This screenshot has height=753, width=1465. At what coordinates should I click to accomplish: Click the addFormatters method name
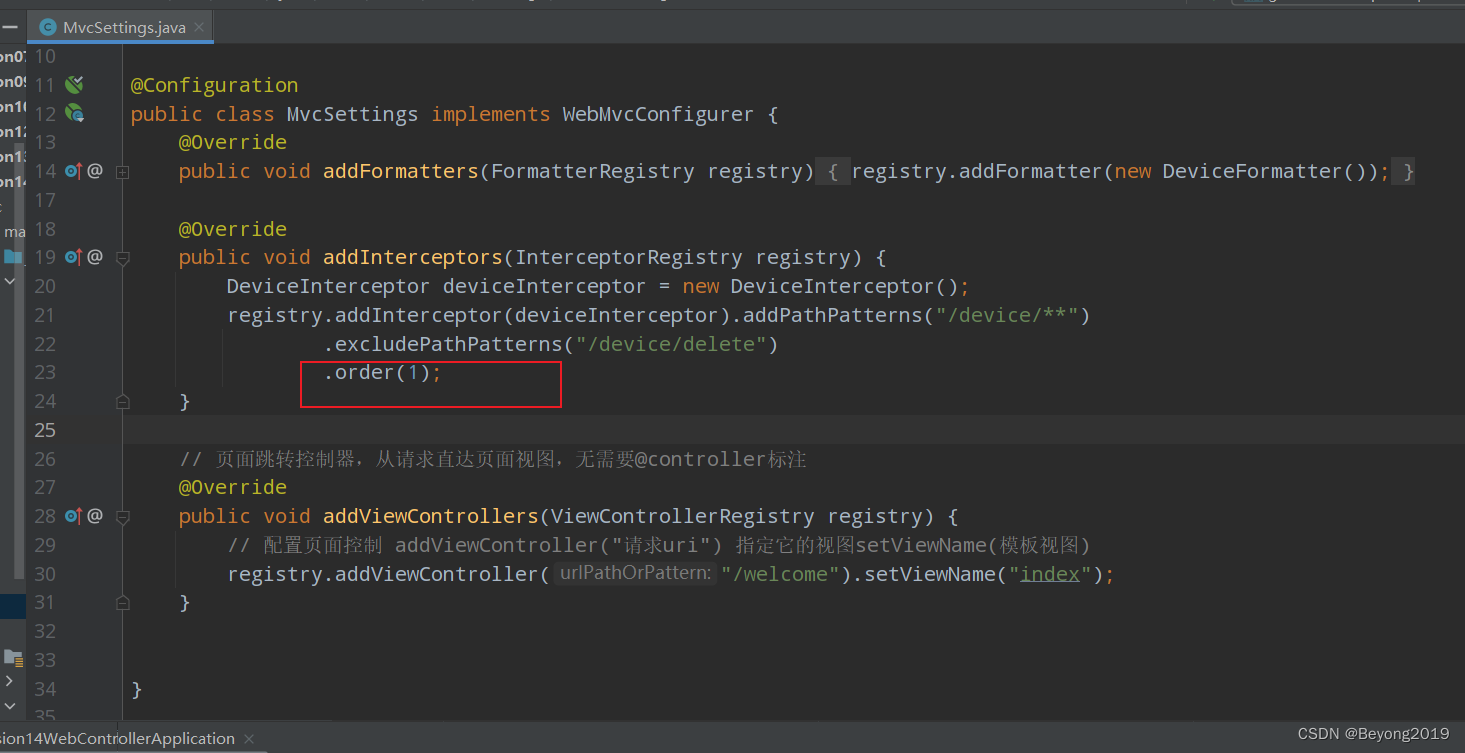[401, 171]
